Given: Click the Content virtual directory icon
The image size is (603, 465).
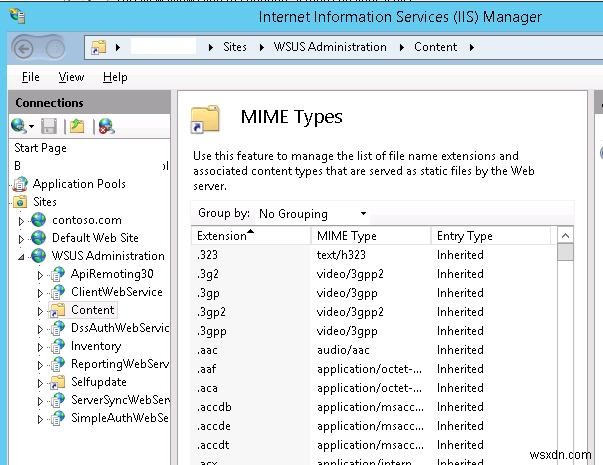Looking at the screenshot, I should click(57, 310).
